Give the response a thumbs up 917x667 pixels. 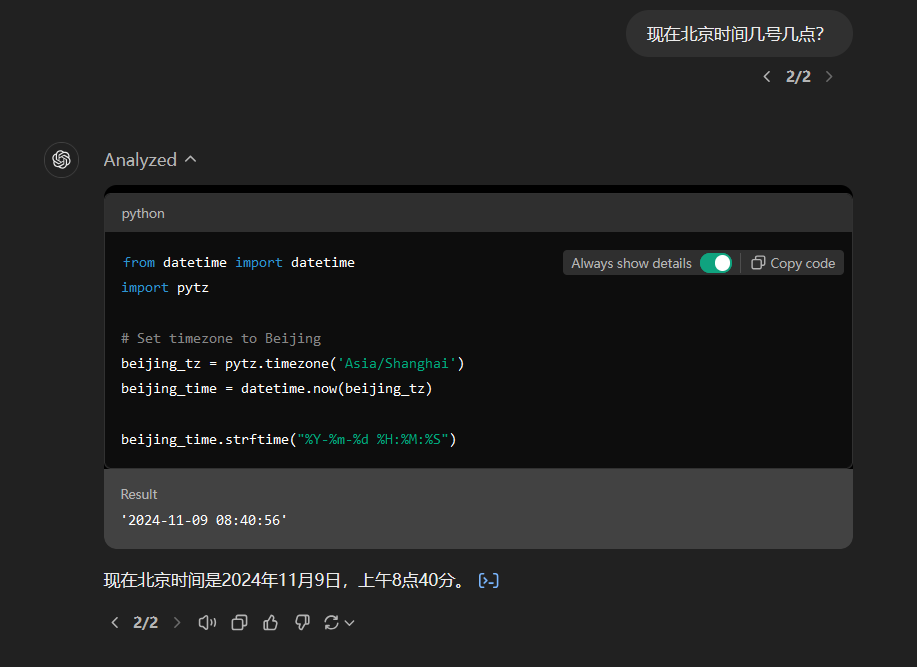[x=270, y=623]
